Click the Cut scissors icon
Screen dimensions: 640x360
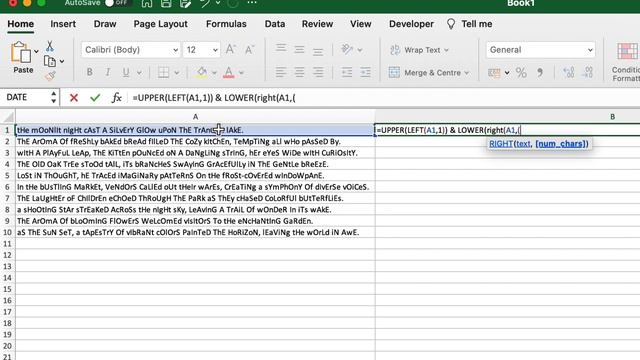[x=50, y=46]
